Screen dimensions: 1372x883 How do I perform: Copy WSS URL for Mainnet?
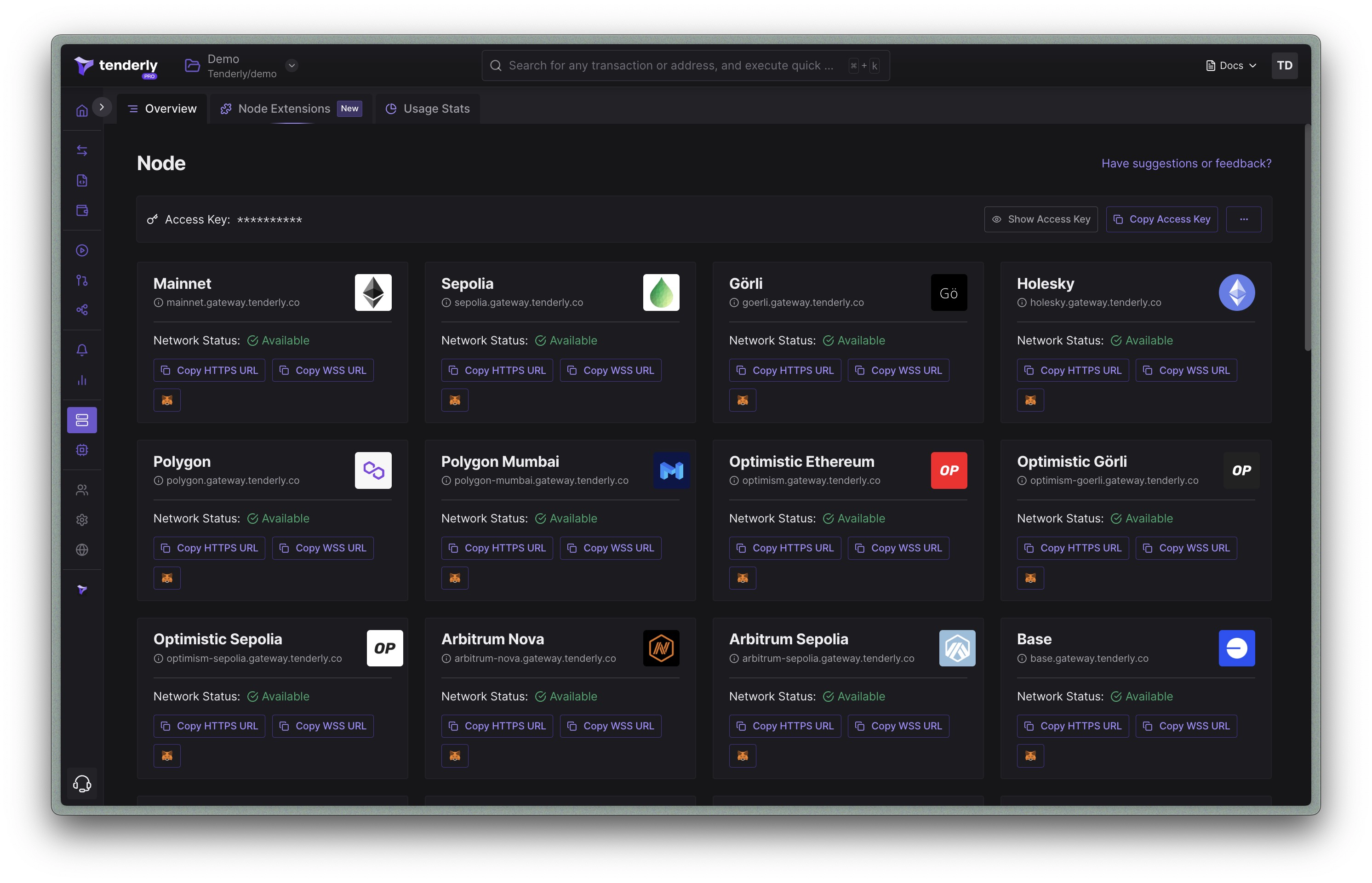323,370
